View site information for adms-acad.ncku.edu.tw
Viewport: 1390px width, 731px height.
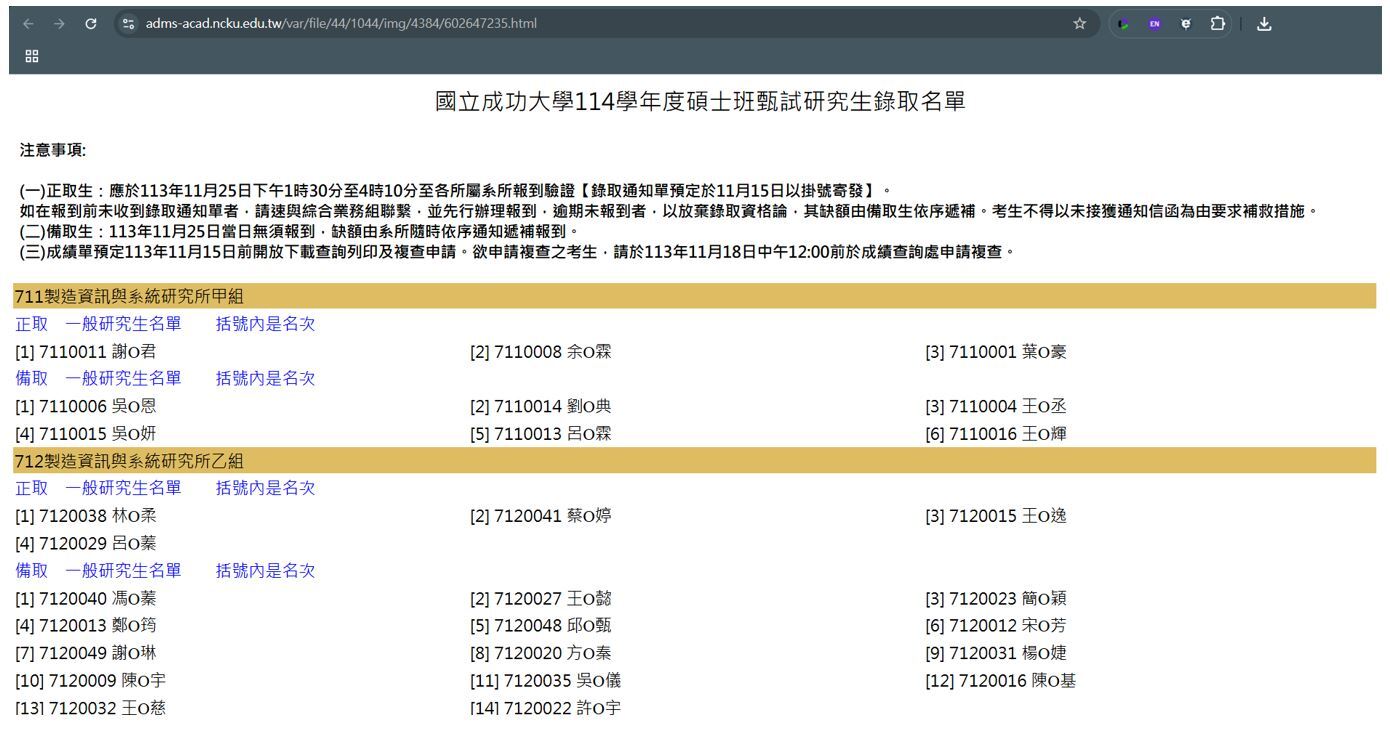[x=127, y=23]
